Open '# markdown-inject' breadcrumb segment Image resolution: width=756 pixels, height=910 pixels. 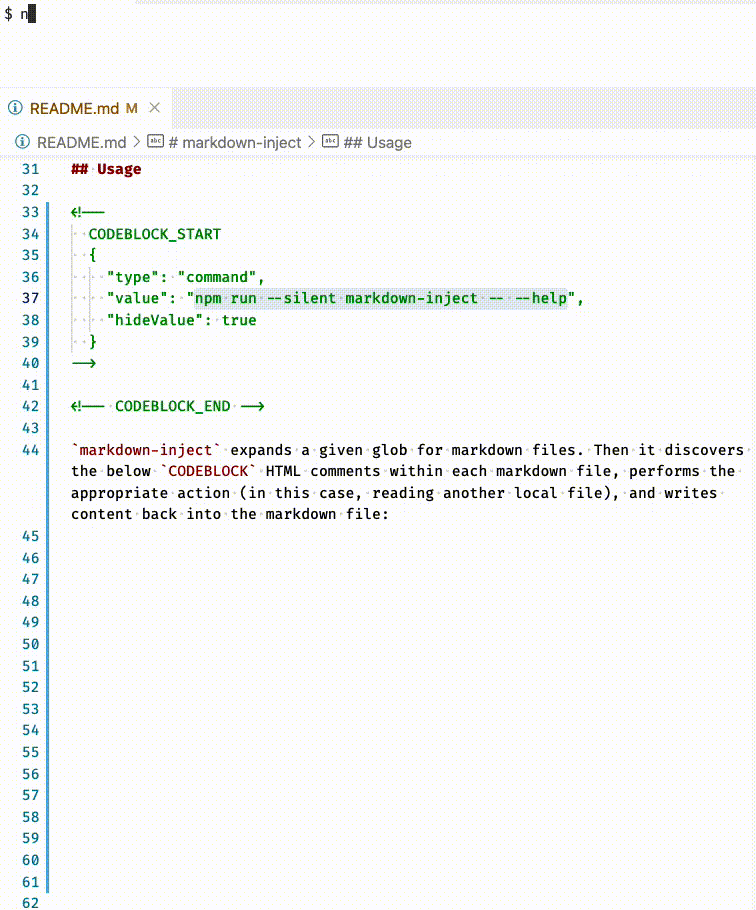tap(235, 142)
